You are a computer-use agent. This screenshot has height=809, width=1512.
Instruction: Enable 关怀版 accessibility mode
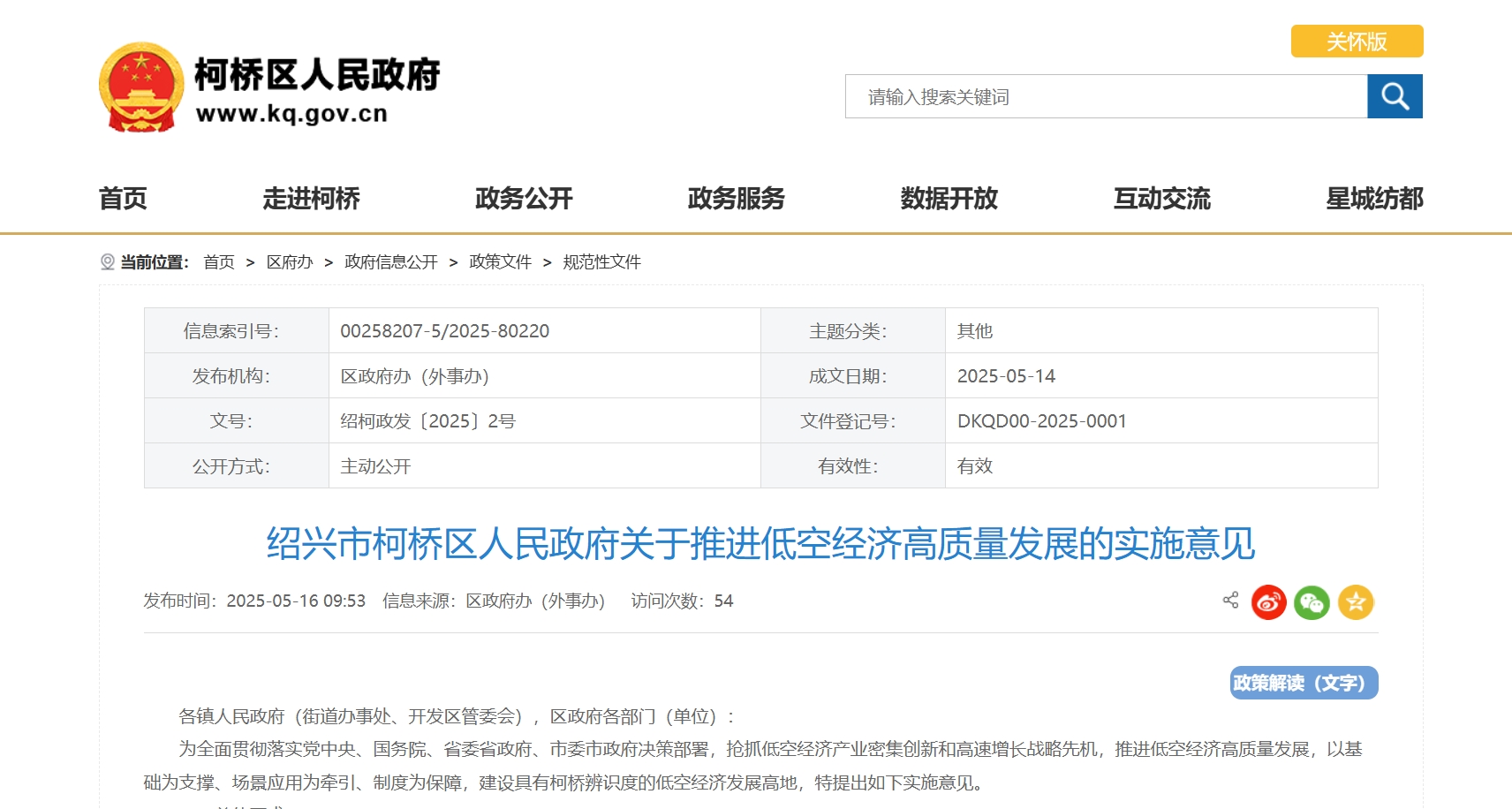(x=1357, y=42)
